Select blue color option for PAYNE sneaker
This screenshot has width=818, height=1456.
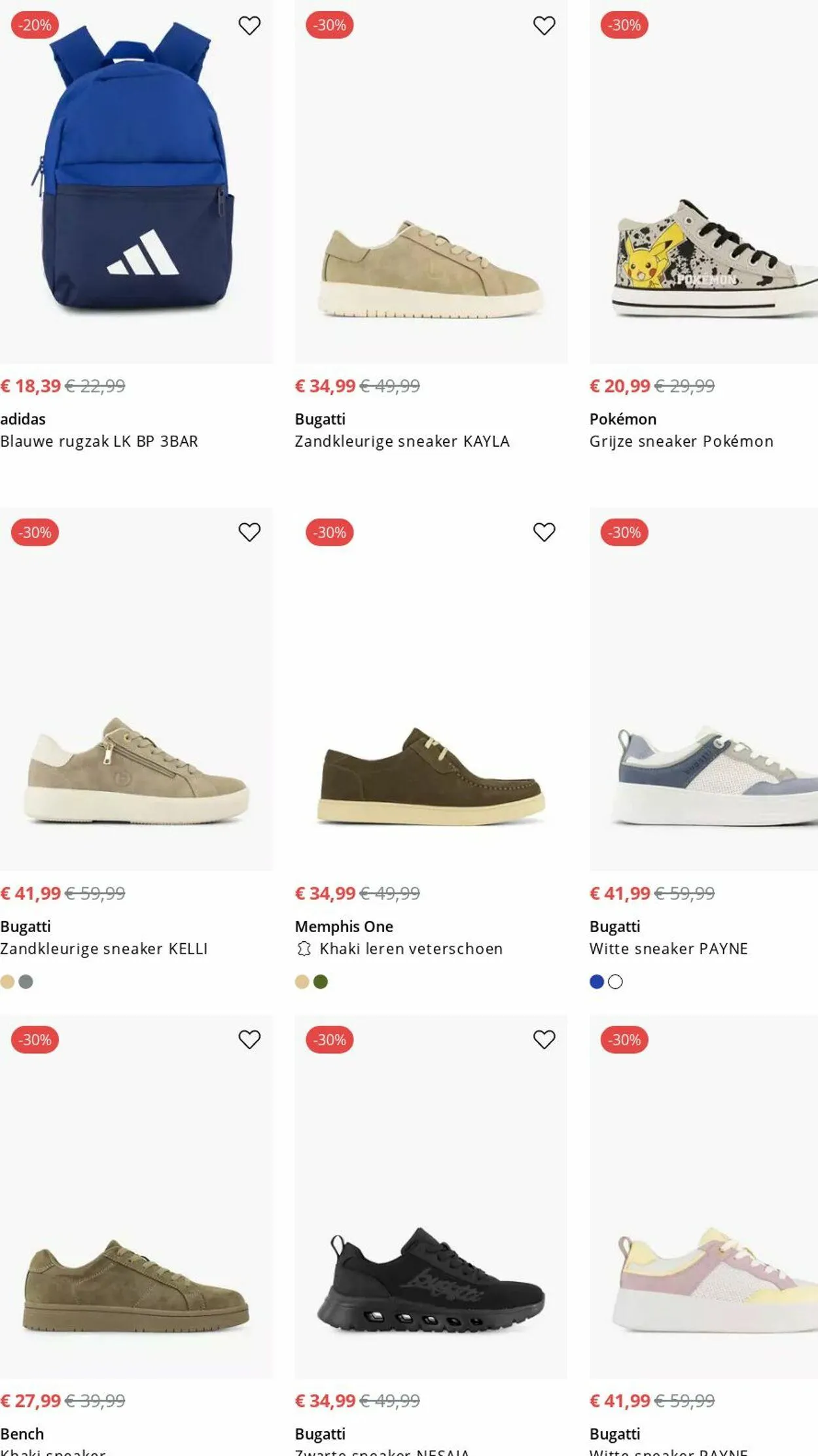pyautogui.click(x=596, y=982)
